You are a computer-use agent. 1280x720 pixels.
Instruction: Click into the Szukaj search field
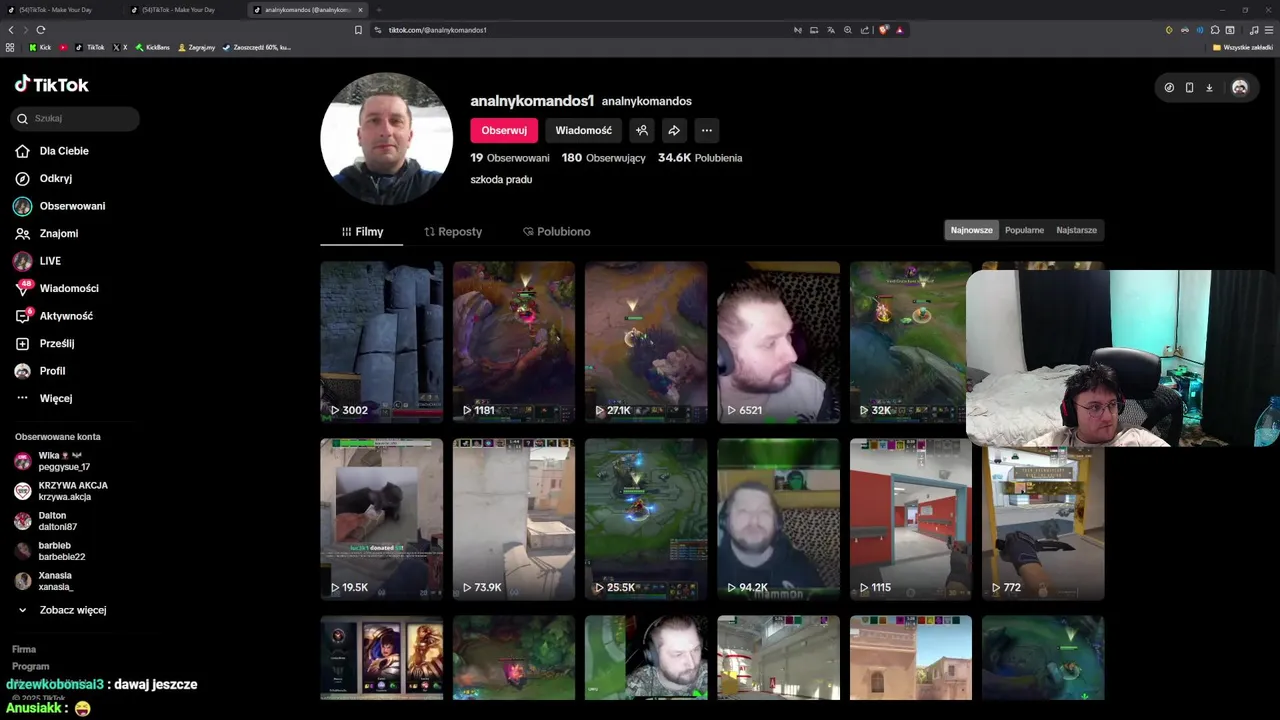[x=75, y=118]
